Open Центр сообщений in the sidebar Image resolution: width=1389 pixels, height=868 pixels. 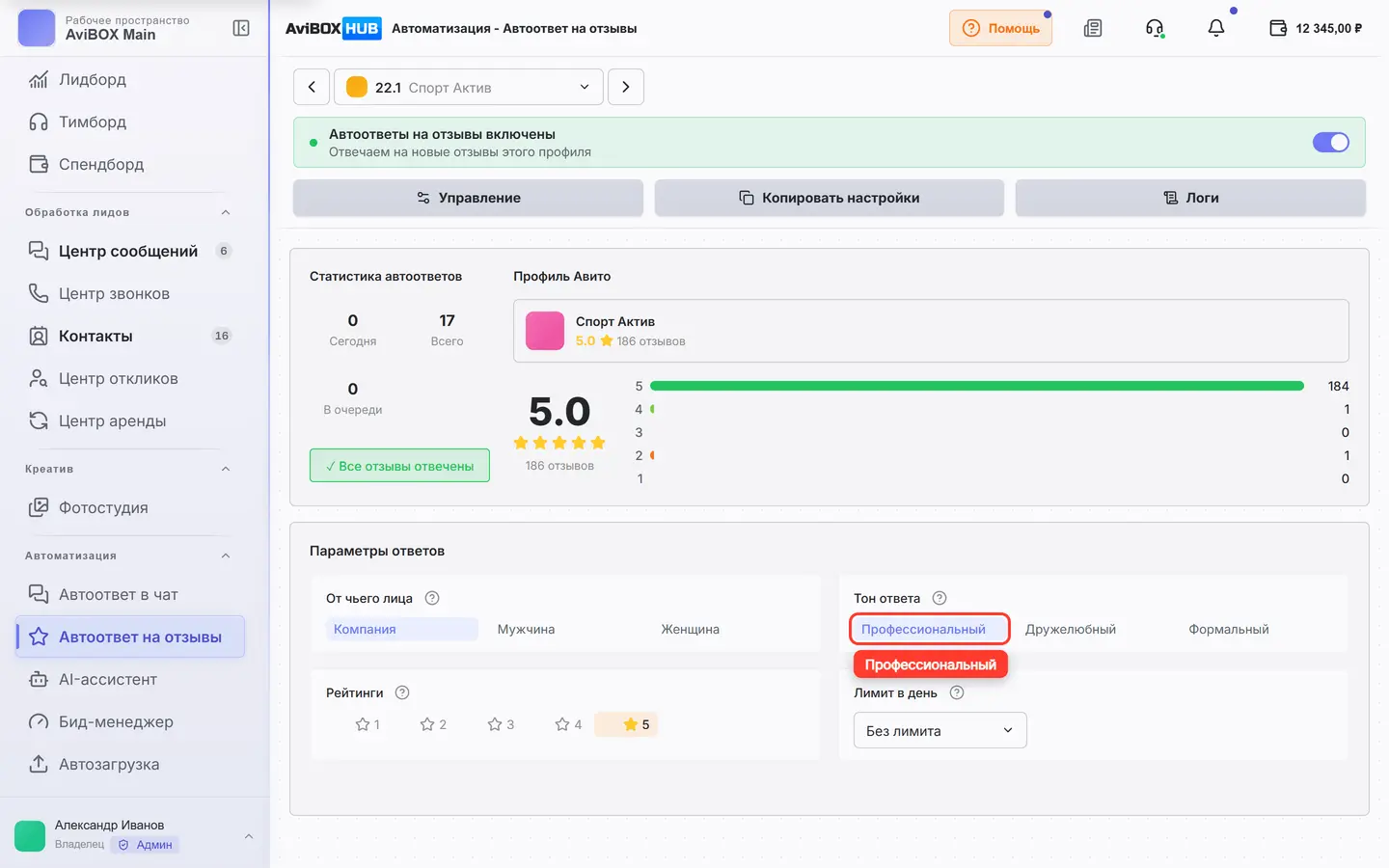(x=130, y=251)
